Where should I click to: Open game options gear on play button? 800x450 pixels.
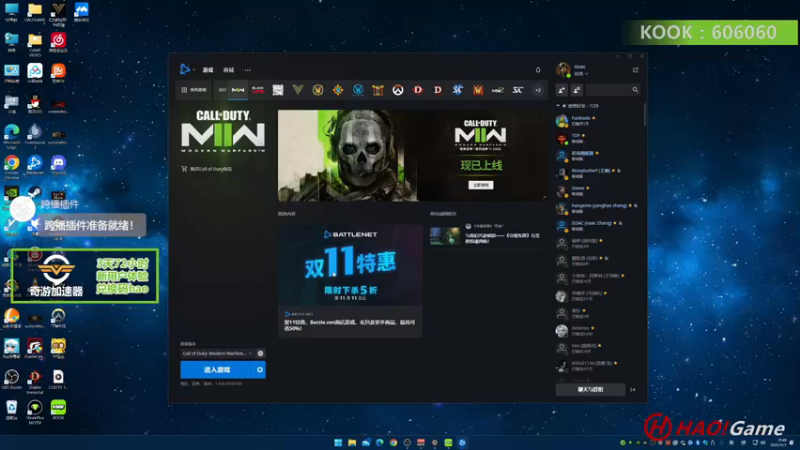(260, 370)
